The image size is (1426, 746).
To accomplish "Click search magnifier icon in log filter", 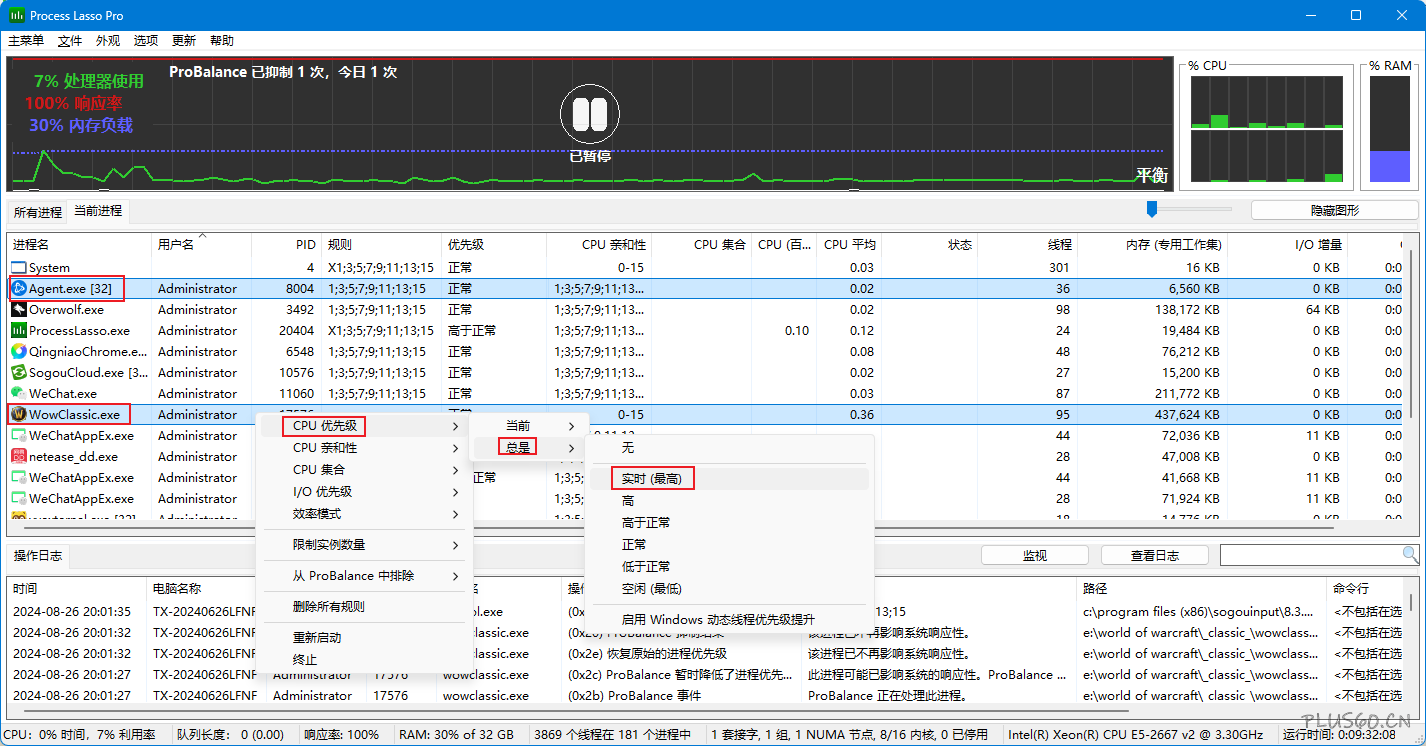I will pyautogui.click(x=1410, y=555).
